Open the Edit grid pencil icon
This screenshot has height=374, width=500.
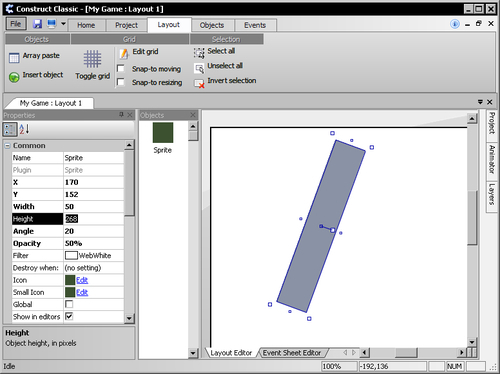[124, 53]
